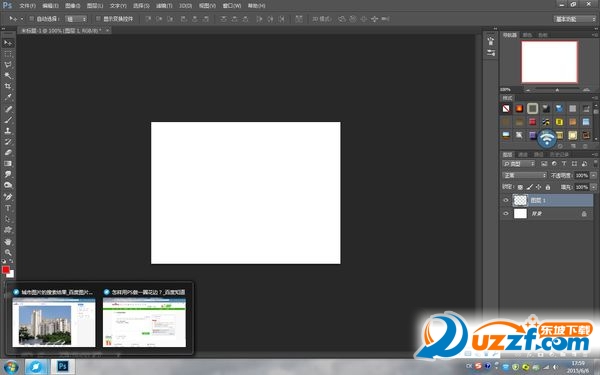
Task: Open the layer filter type dropdown
Action: click(x=518, y=164)
